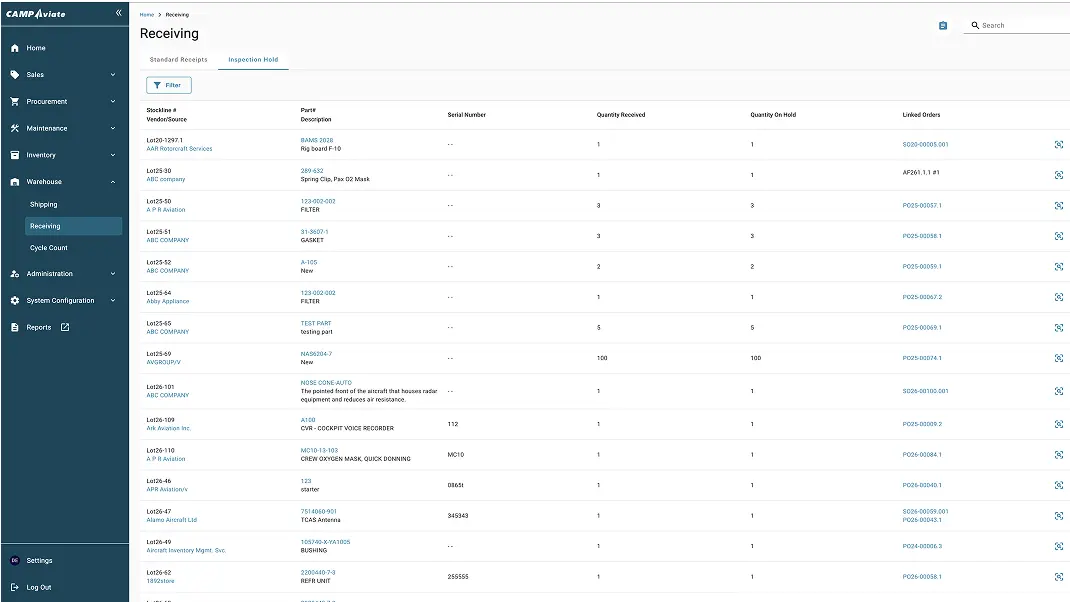Open Cycle Count in the sidebar
The width and height of the screenshot is (1070, 602).
(x=48, y=248)
